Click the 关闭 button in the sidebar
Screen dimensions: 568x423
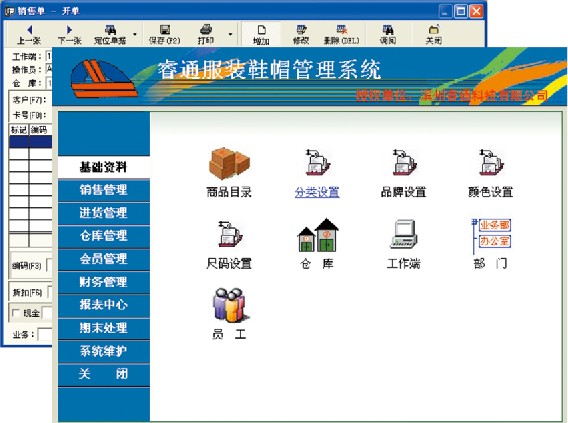[104, 374]
